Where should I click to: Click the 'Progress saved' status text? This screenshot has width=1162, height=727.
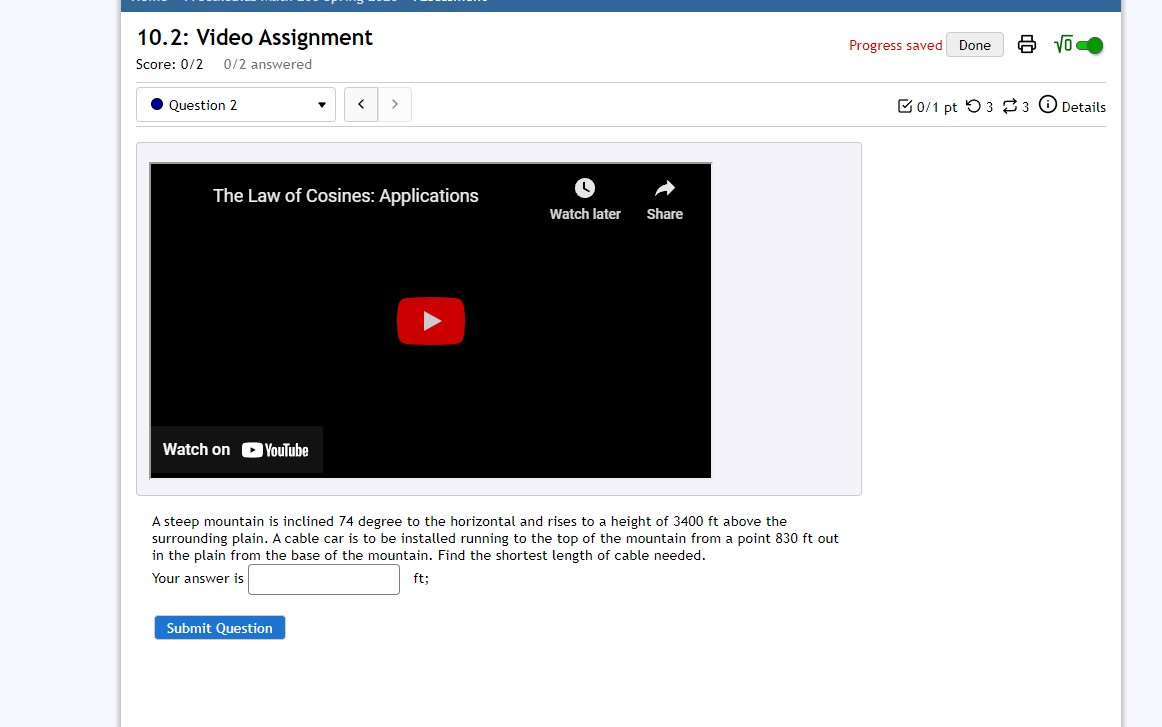pos(895,45)
